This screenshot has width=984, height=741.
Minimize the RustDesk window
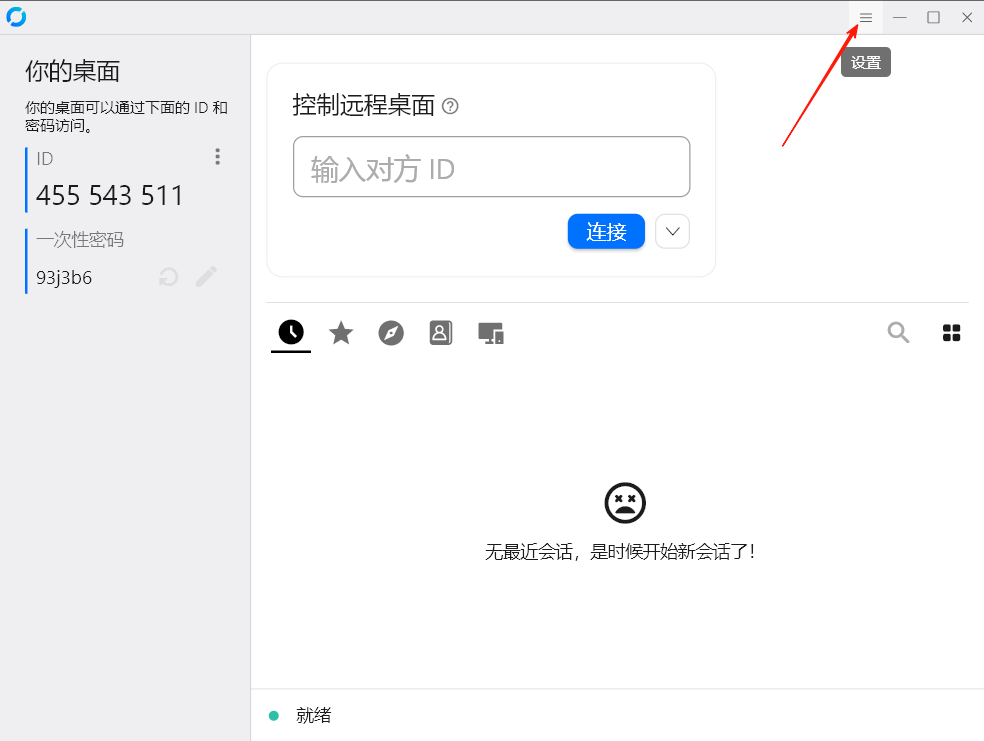900,18
